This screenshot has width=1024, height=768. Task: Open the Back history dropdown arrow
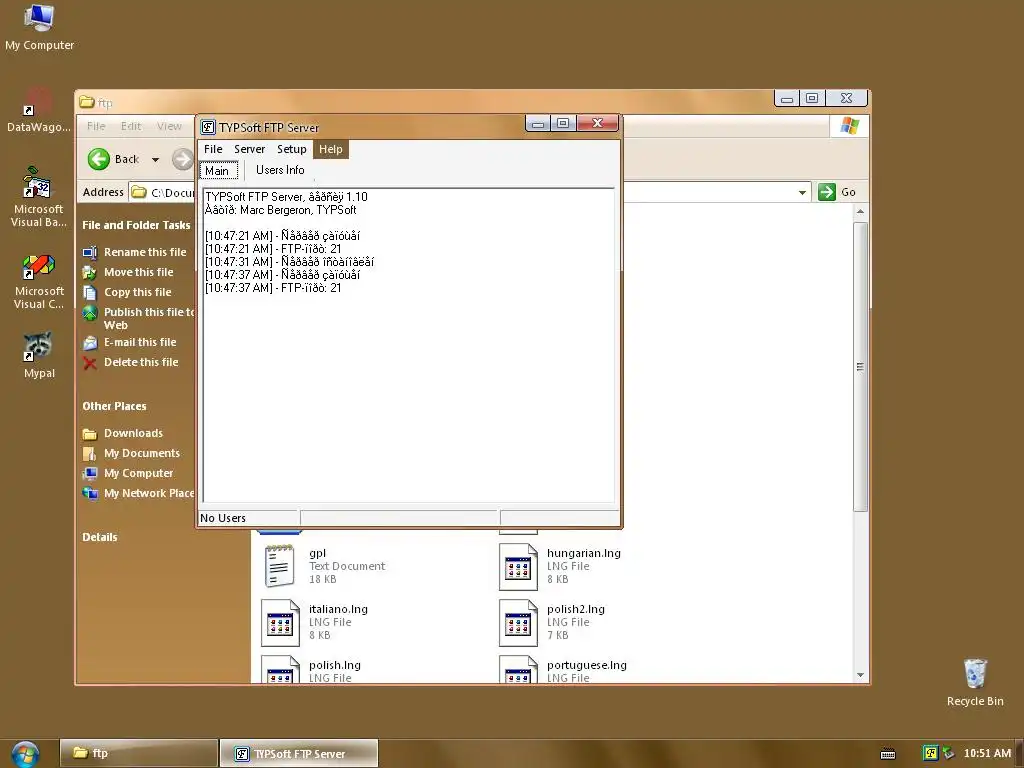(155, 159)
